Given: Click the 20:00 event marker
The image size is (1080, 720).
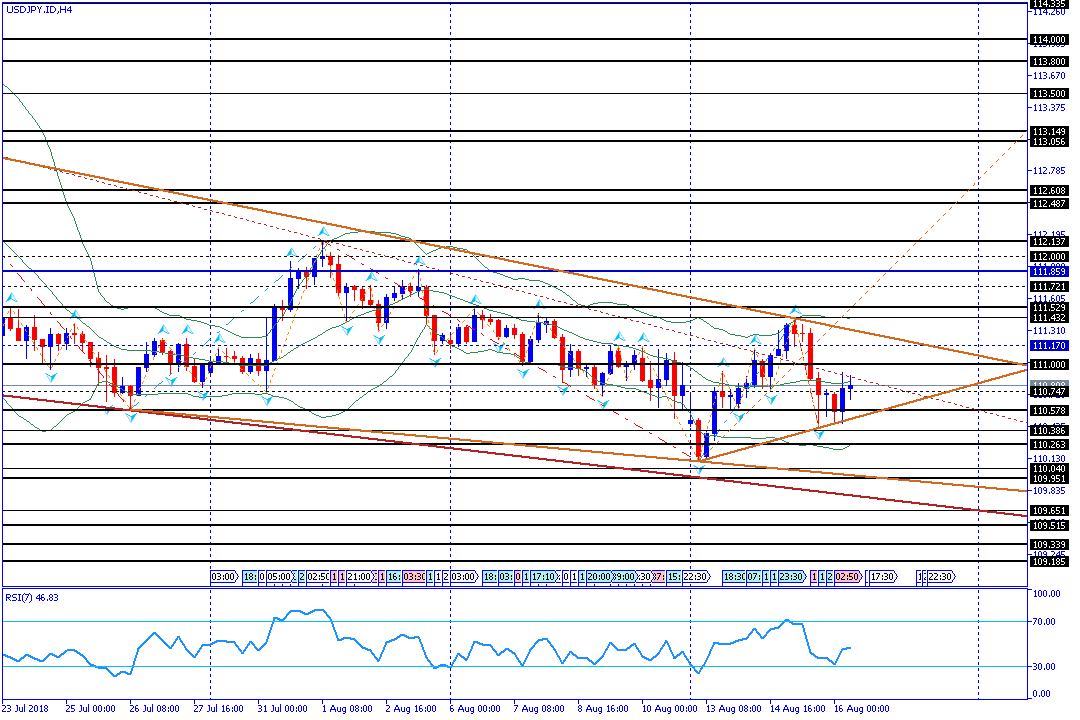Looking at the screenshot, I should tap(599, 576).
